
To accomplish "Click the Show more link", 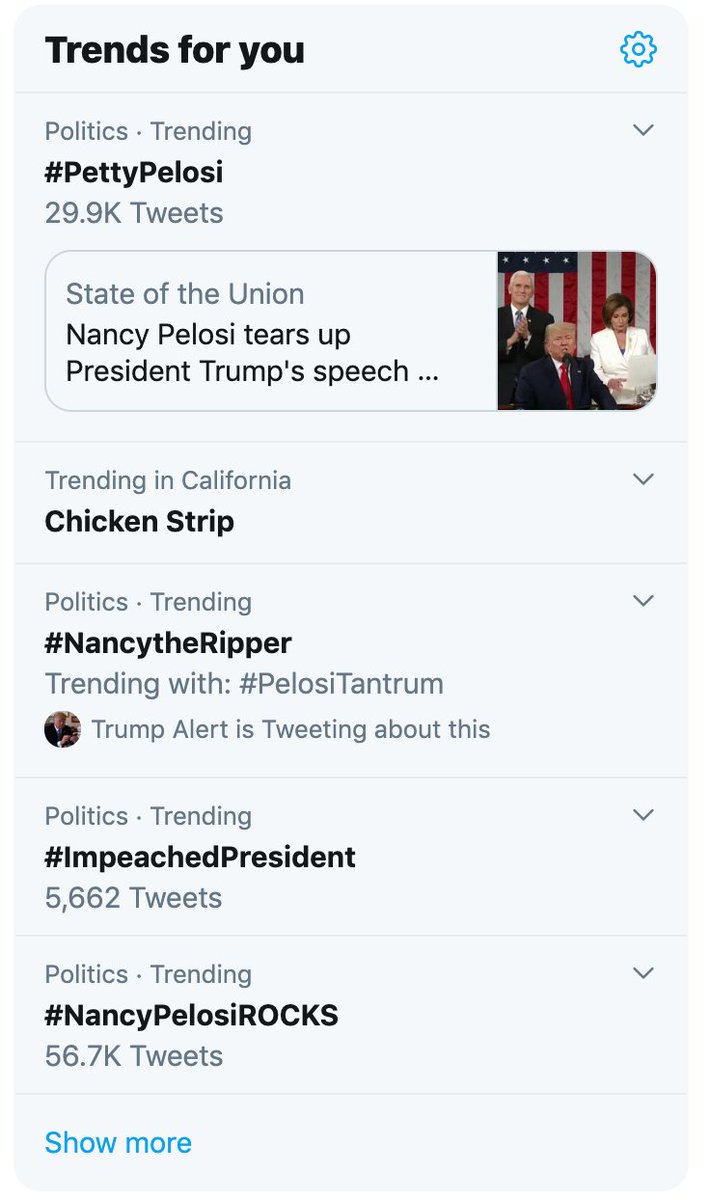I will [x=118, y=1142].
